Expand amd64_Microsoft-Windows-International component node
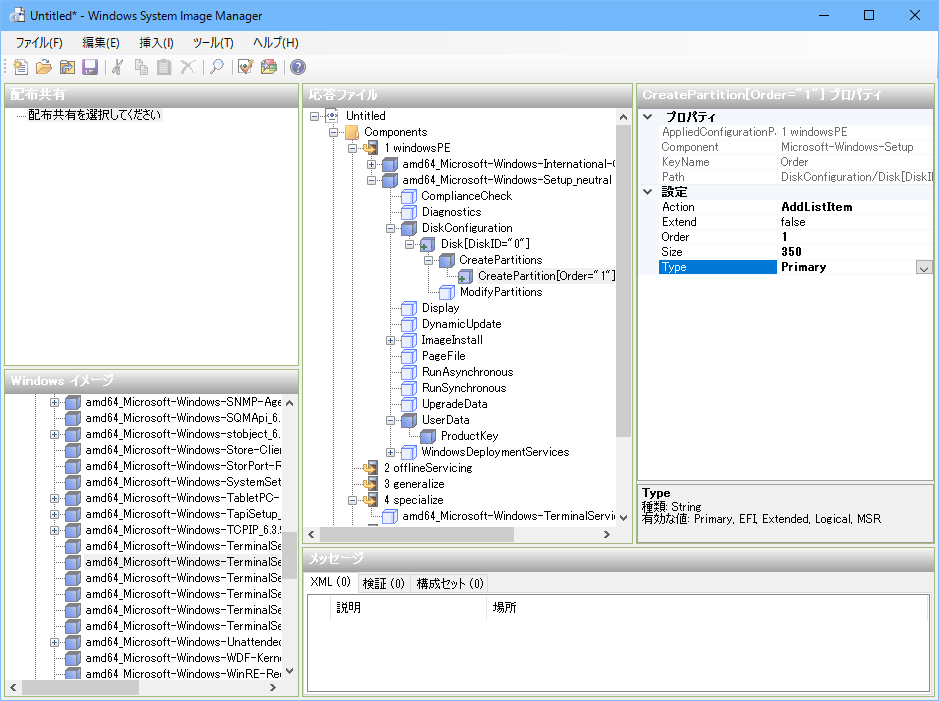This screenshot has width=939, height=701. (371, 164)
